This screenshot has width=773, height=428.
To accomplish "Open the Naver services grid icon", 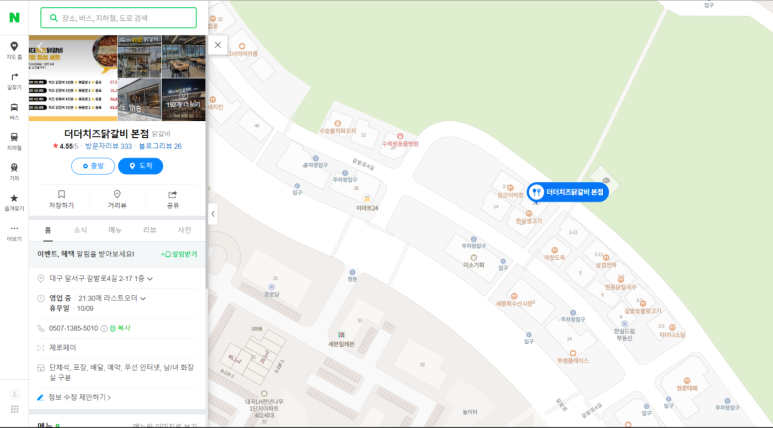I will point(15,409).
